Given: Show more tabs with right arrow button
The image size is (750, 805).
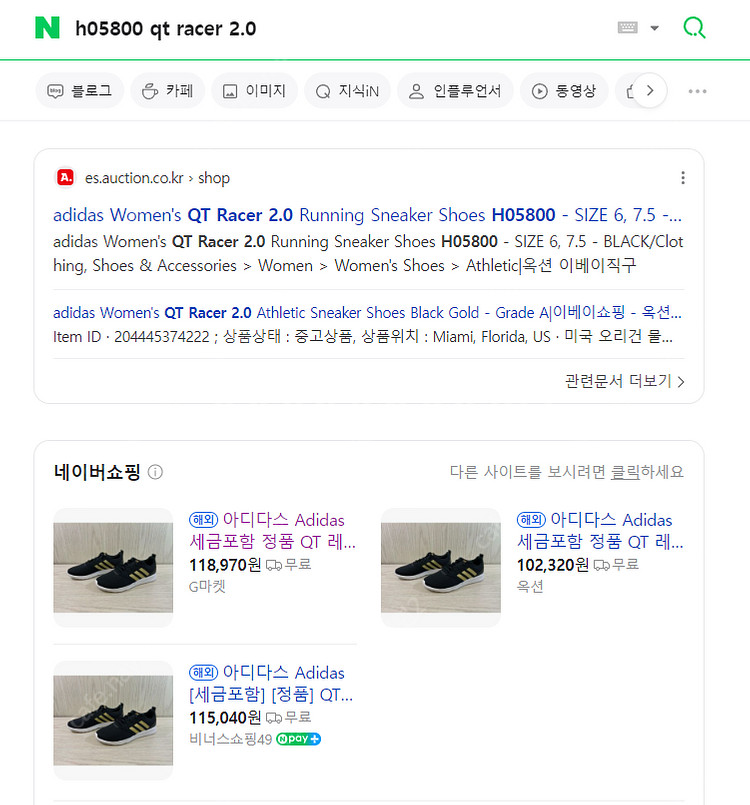Looking at the screenshot, I should (x=650, y=91).
